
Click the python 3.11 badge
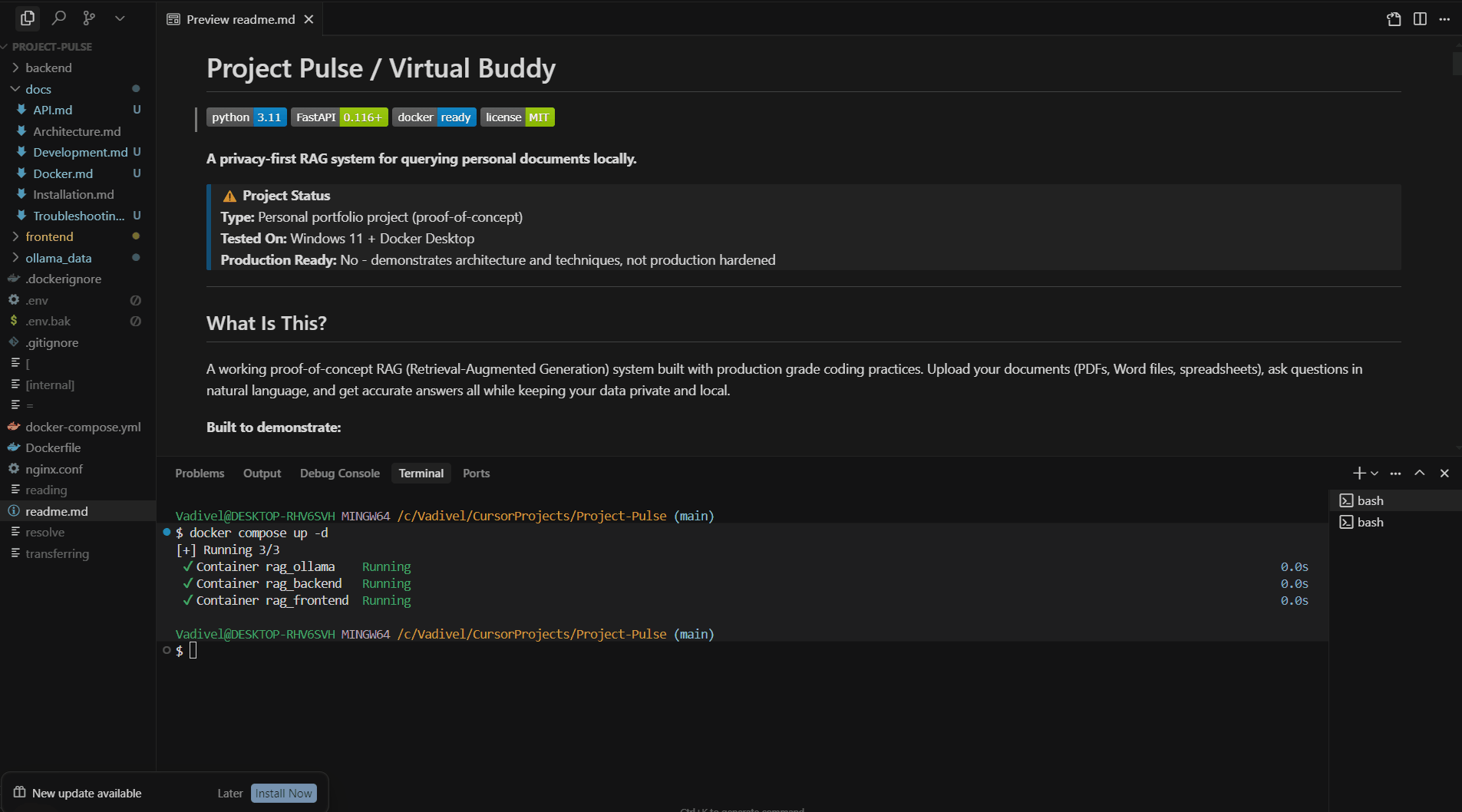tap(246, 117)
